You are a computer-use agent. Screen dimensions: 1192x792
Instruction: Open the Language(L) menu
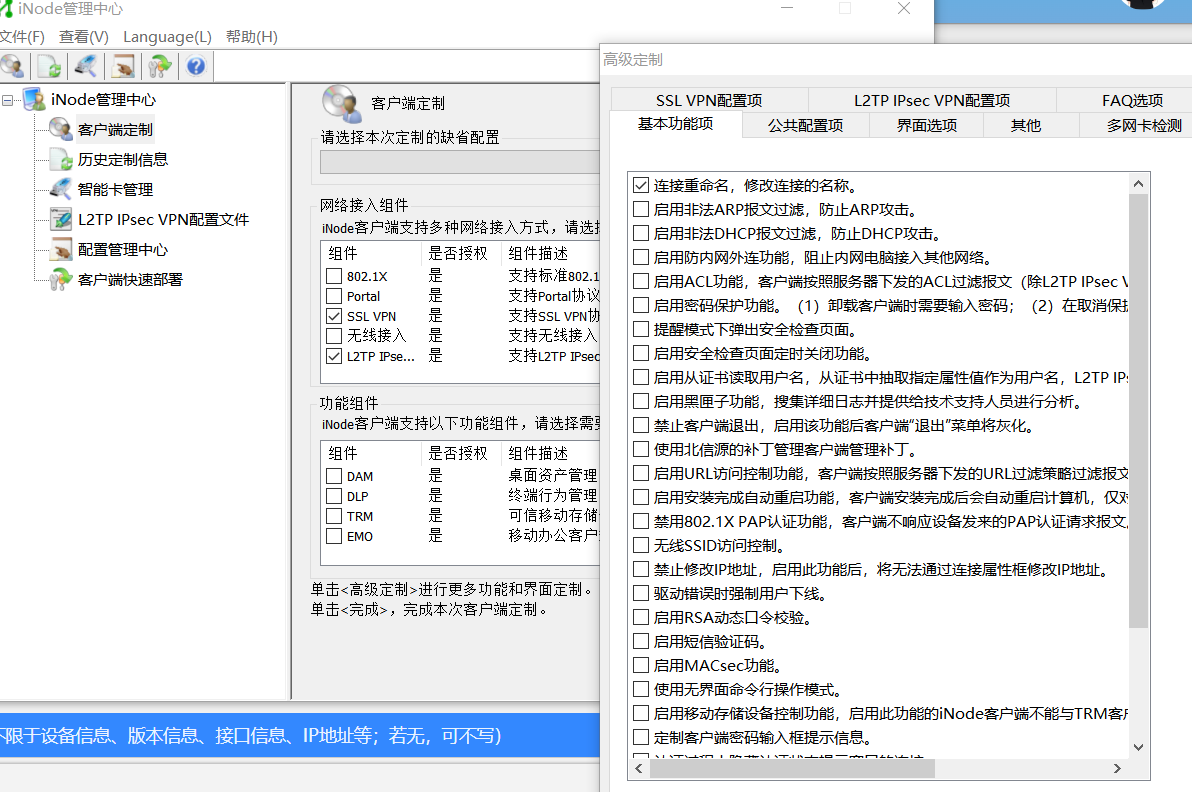pyautogui.click(x=167, y=36)
